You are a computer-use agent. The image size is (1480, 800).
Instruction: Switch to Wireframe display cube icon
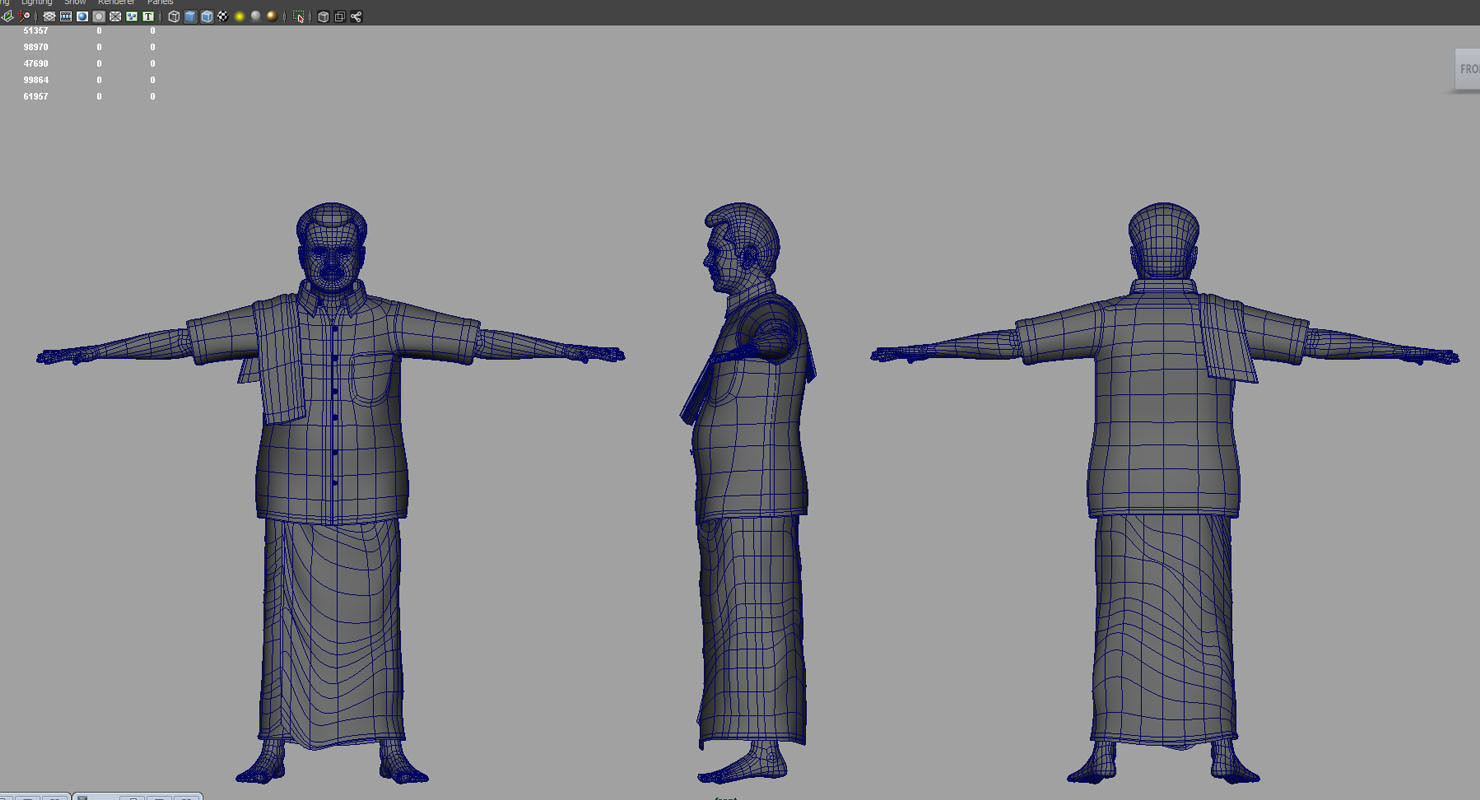pos(174,16)
